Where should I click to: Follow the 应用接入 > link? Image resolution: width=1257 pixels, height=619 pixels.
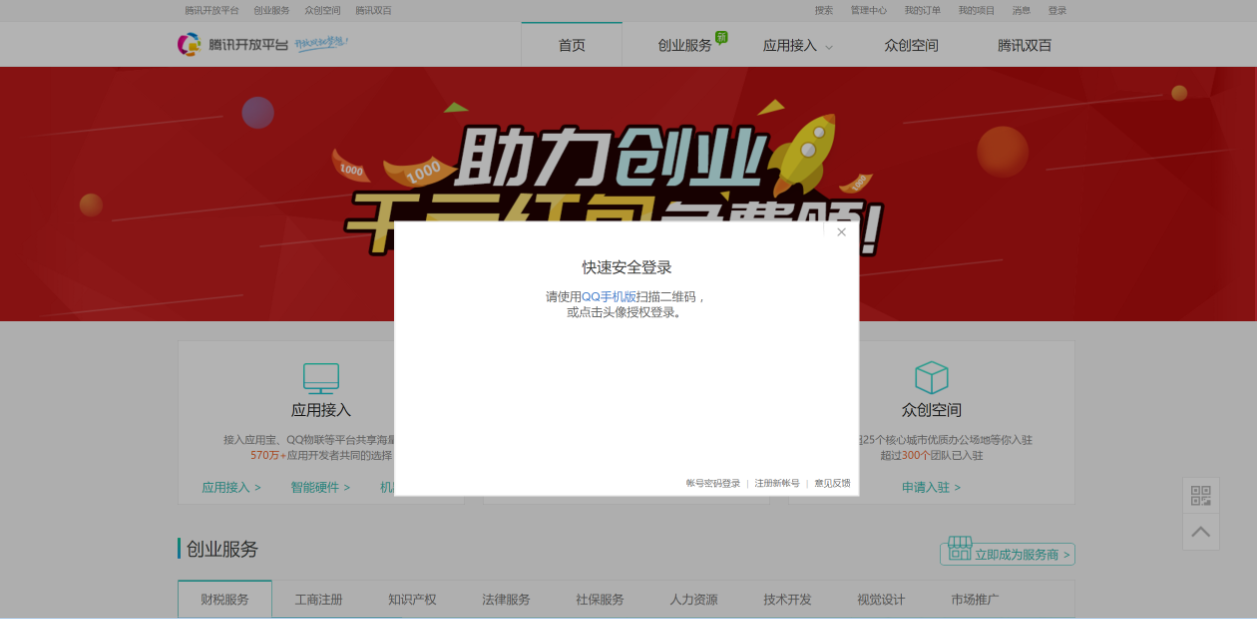click(231, 487)
